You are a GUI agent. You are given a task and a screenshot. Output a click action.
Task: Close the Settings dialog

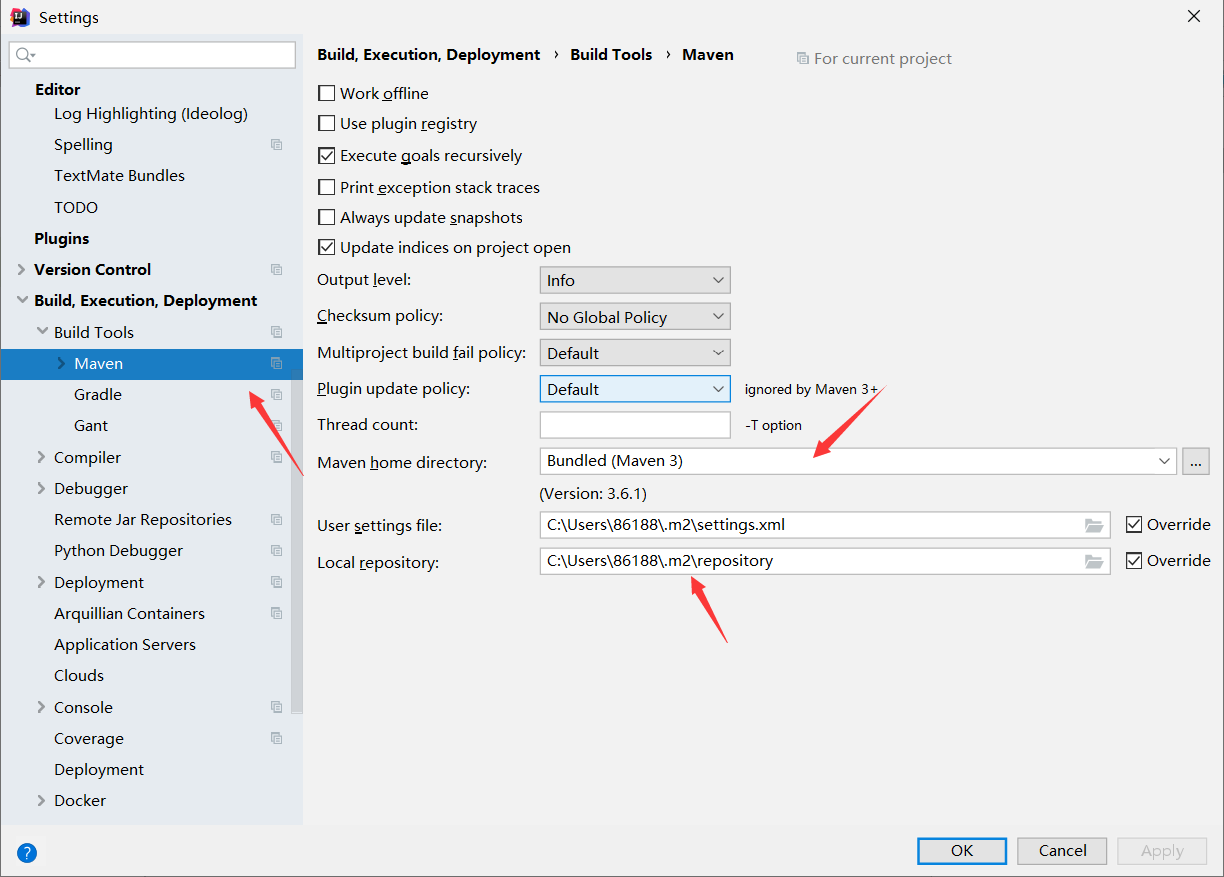1194,17
